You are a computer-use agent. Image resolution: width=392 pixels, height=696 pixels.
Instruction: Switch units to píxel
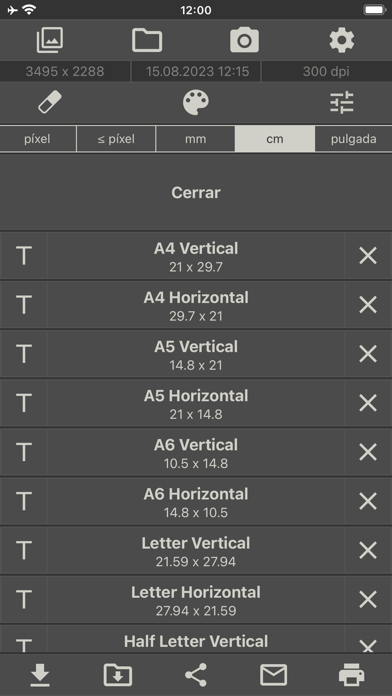pyautogui.click(x=38, y=139)
